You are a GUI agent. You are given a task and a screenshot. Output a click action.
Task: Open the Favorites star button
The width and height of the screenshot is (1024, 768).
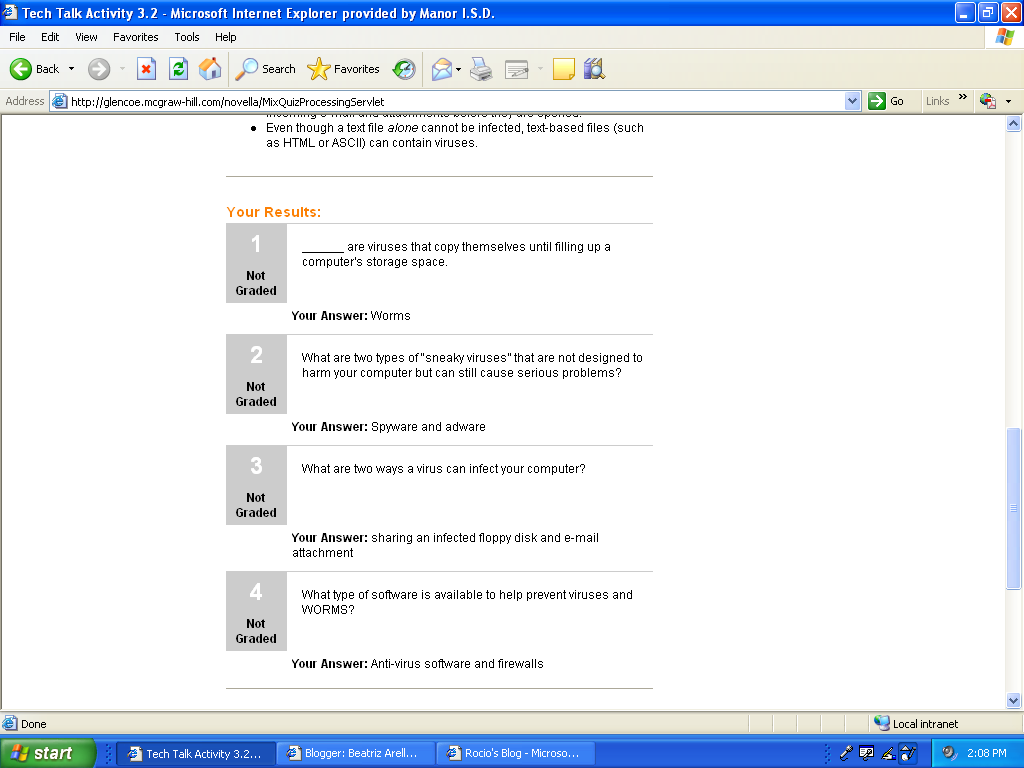point(344,69)
